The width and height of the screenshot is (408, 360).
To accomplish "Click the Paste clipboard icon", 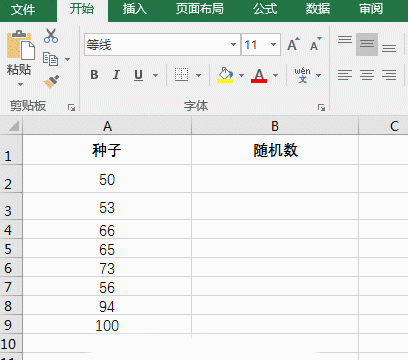I will click(21, 45).
